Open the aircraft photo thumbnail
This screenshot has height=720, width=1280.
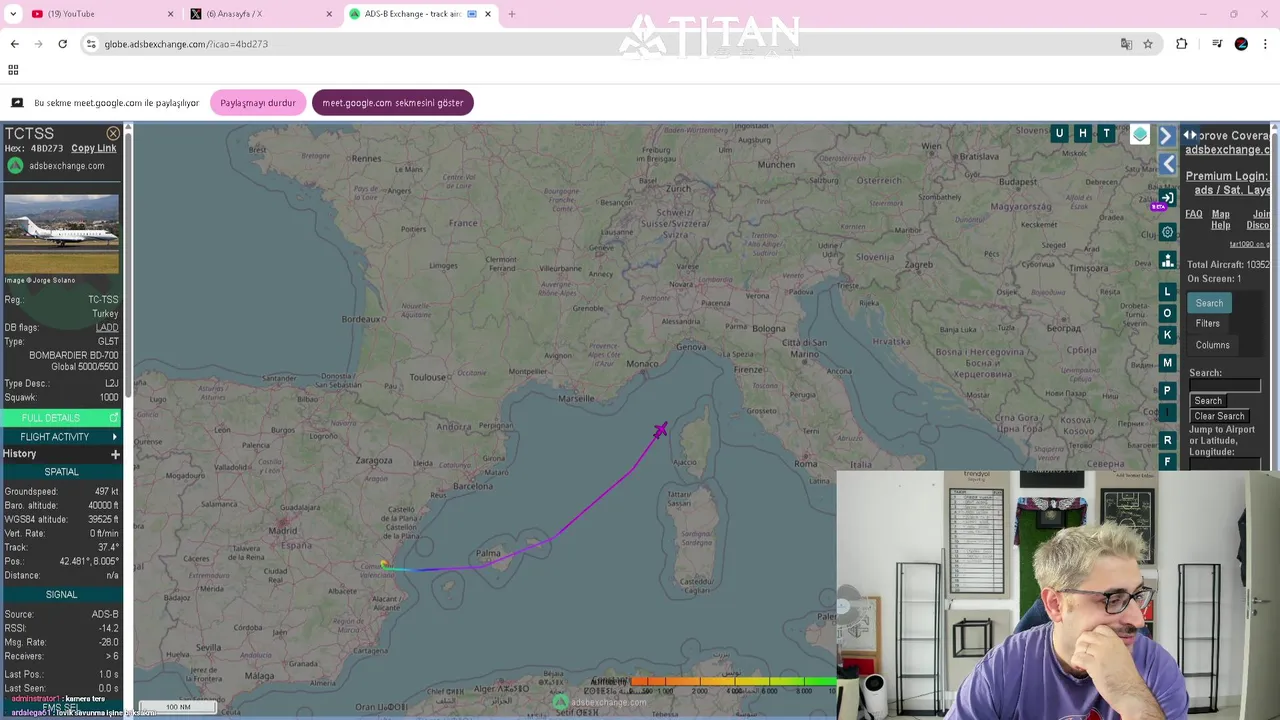[61, 234]
